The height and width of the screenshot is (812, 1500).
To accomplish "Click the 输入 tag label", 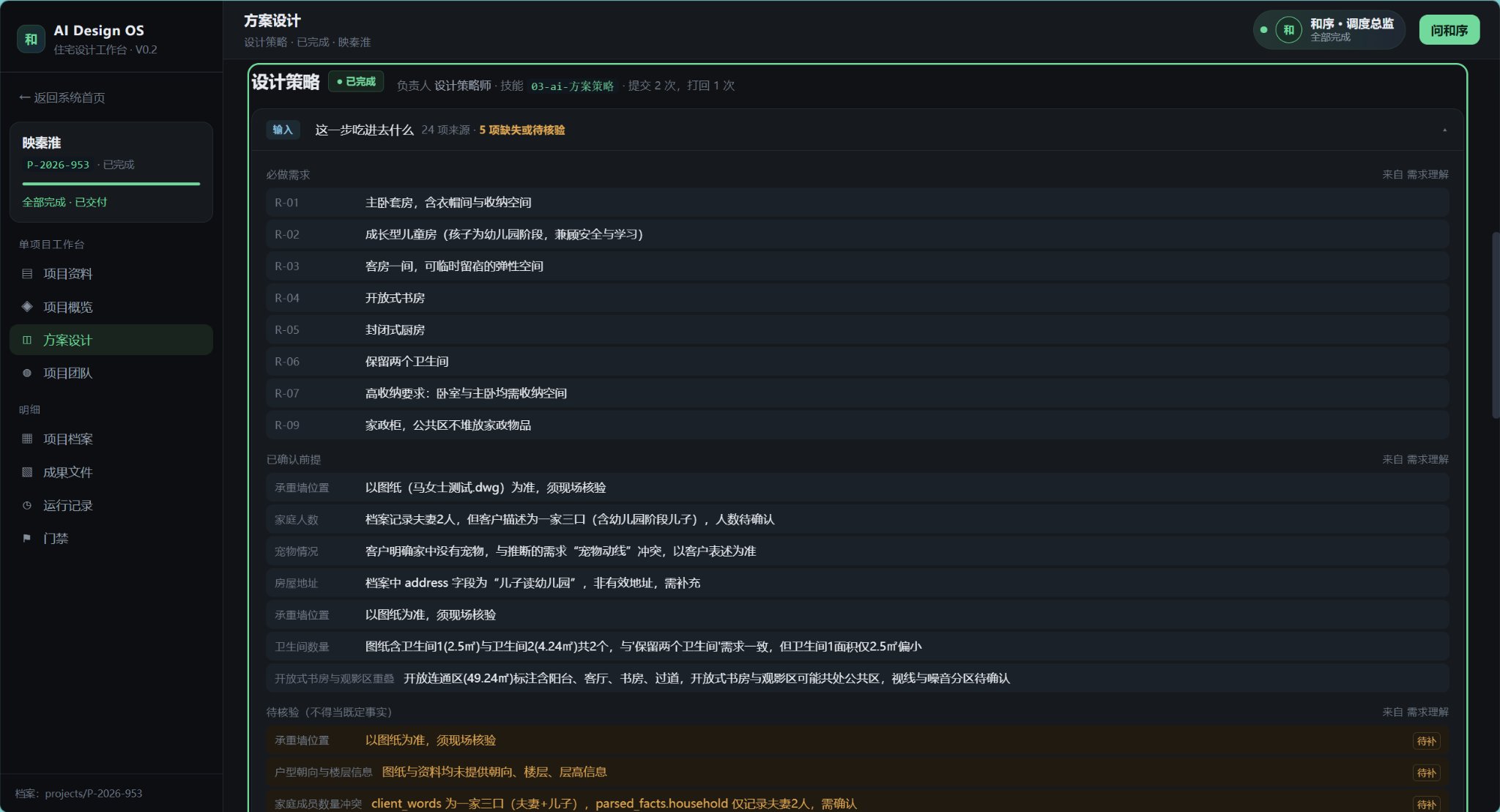I will [x=283, y=130].
